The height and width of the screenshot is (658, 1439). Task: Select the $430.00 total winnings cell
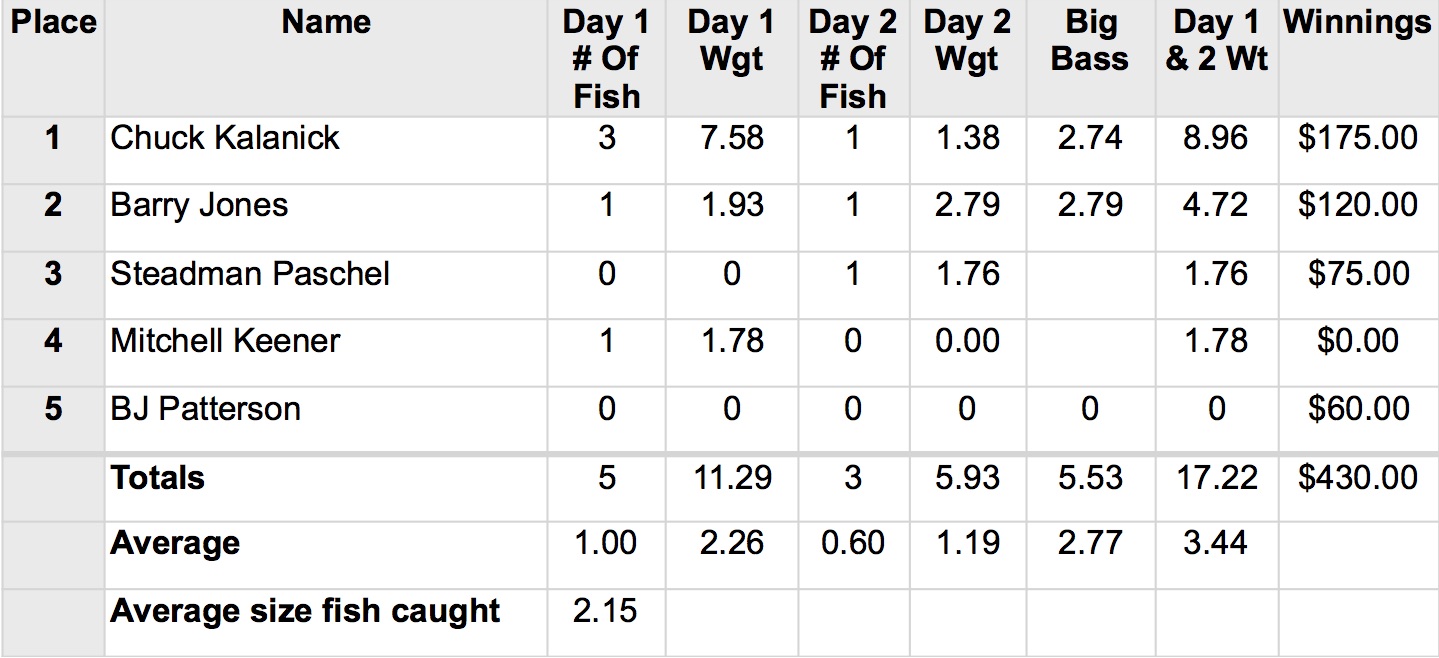click(x=1357, y=478)
